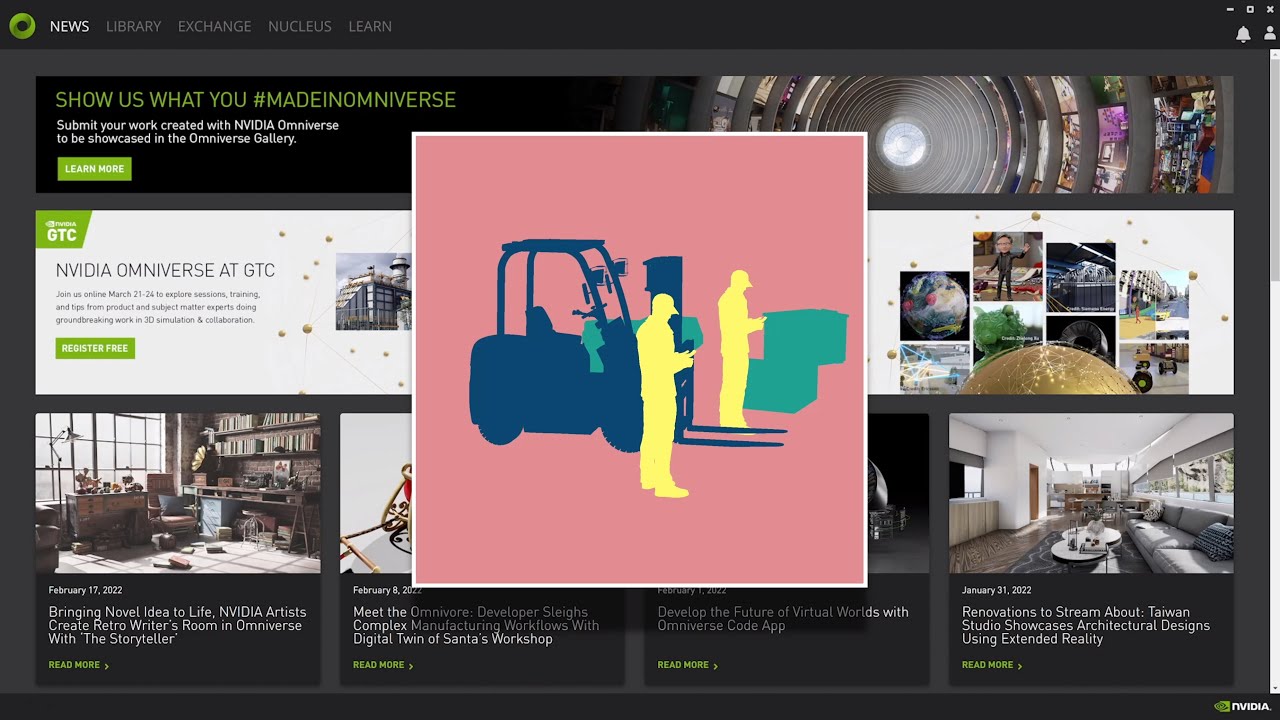This screenshot has height=720, width=1280.
Task: Open the Taiwan studio interior thumbnail
Action: coord(1091,493)
